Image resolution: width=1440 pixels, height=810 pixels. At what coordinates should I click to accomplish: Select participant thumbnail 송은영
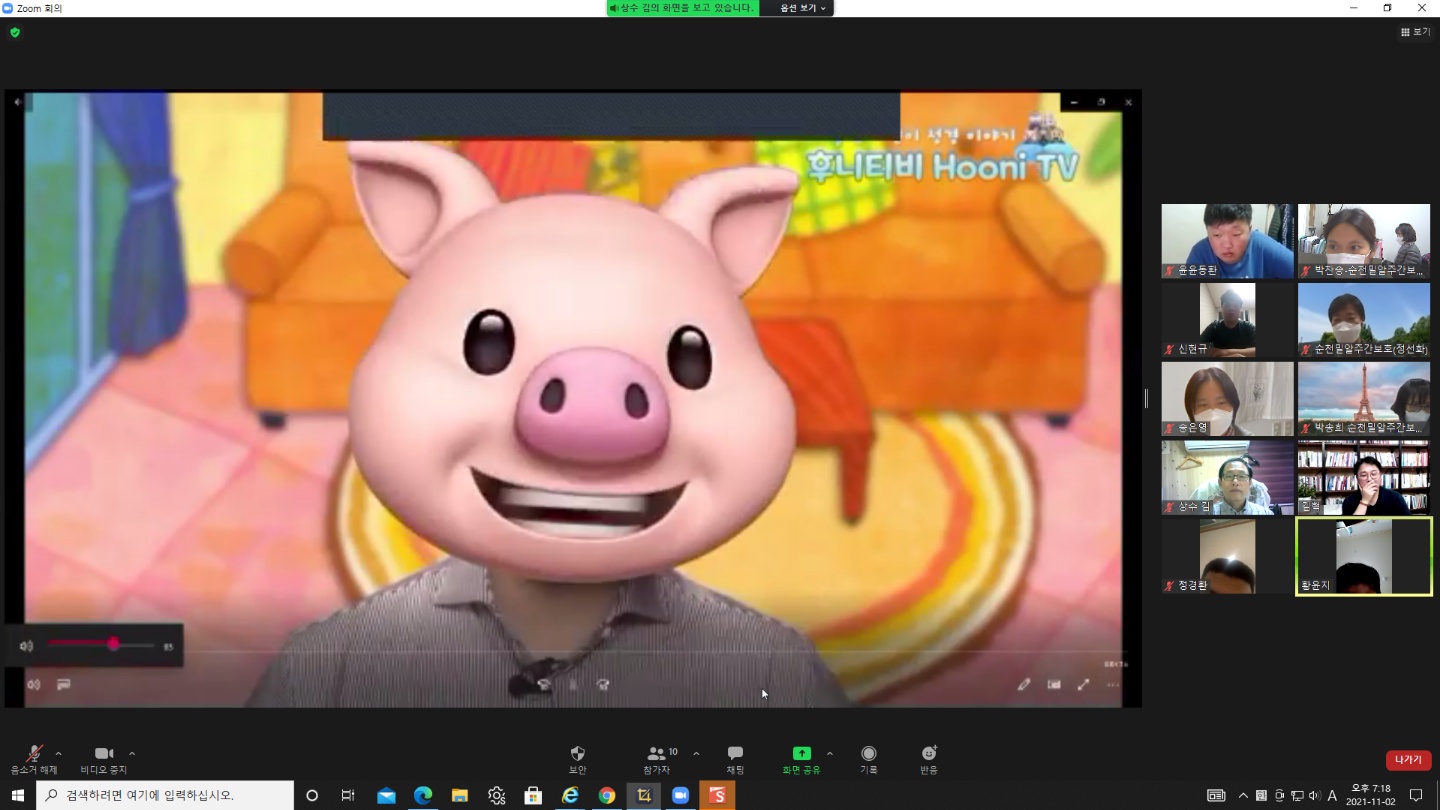(1227, 398)
